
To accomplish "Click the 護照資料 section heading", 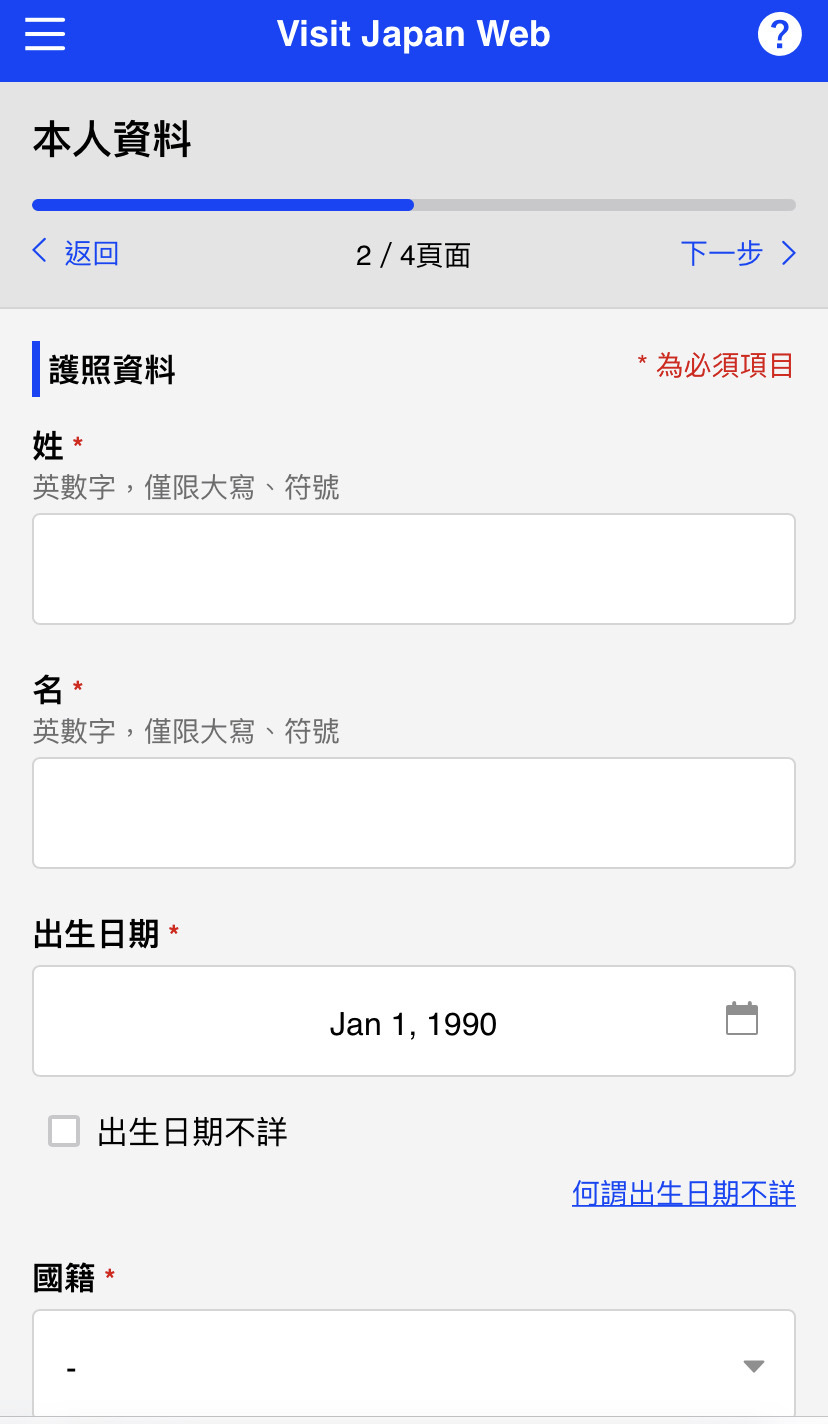I will pos(112,370).
